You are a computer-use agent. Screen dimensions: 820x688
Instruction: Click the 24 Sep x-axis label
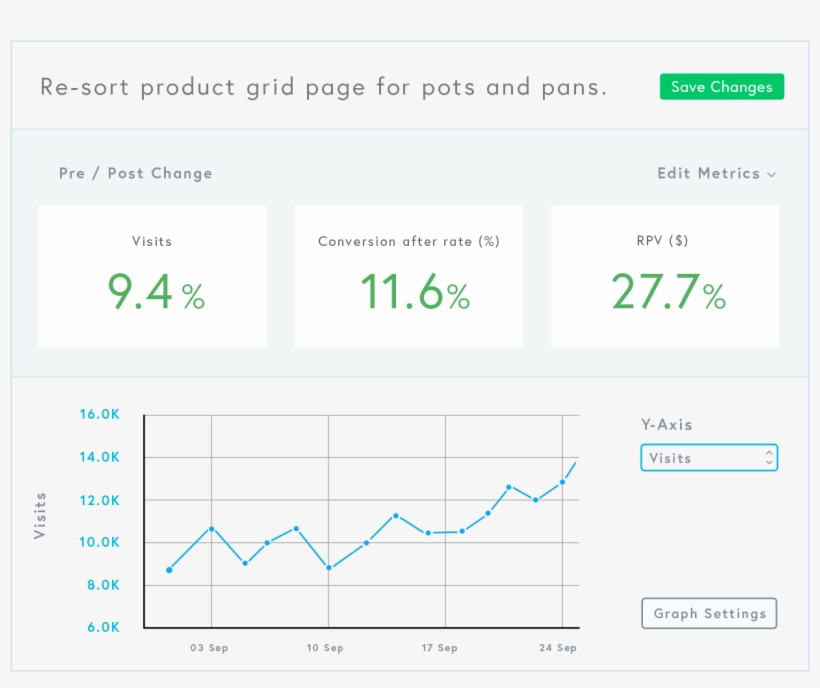(x=557, y=648)
